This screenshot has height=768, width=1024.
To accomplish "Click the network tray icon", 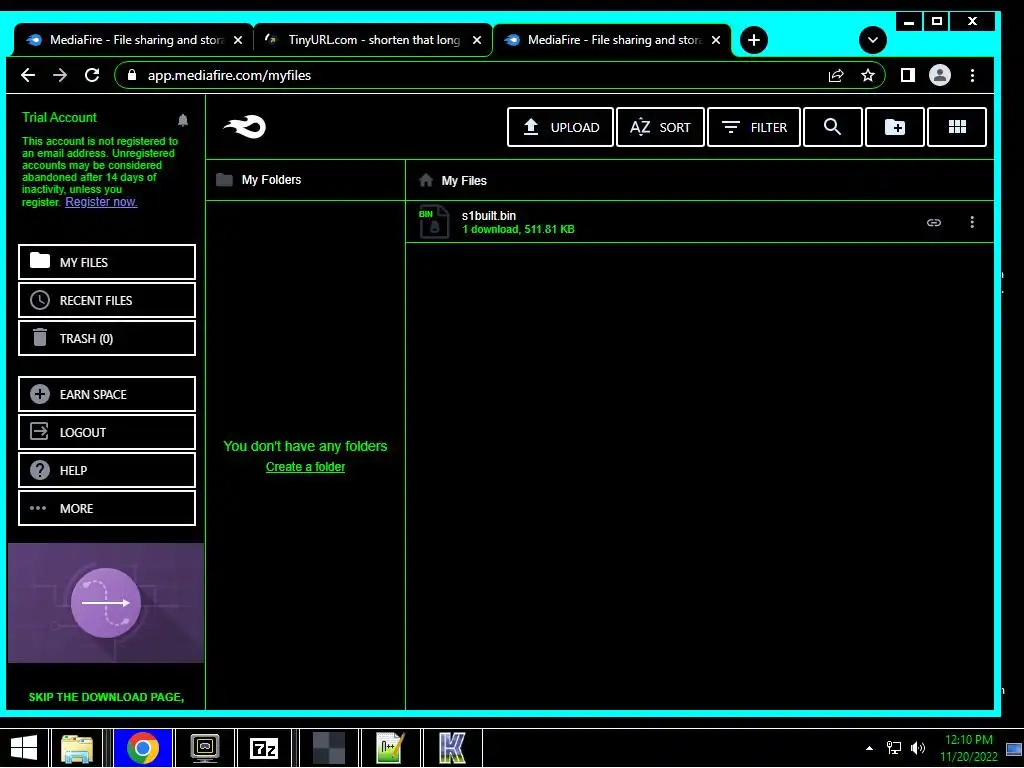I will [893, 748].
